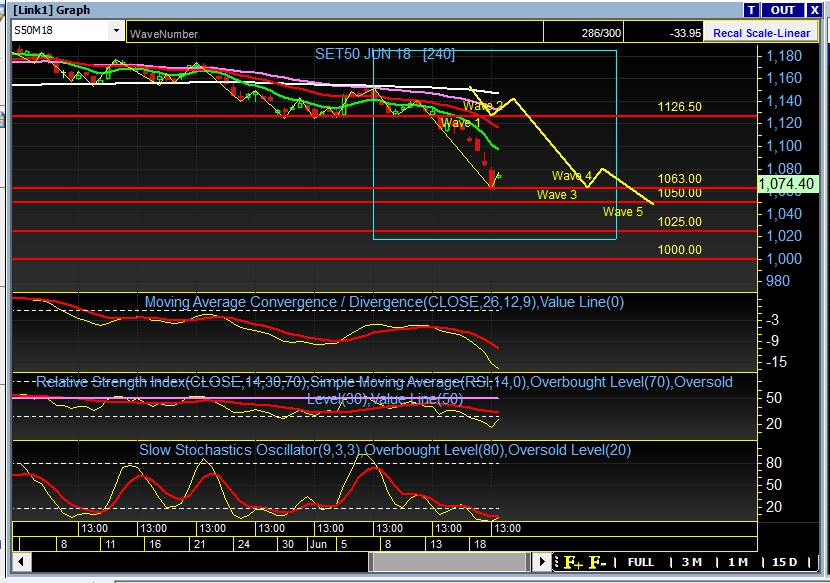This screenshot has width=830, height=583.
Task: Click the 1126.50 level label
Action: (679, 106)
